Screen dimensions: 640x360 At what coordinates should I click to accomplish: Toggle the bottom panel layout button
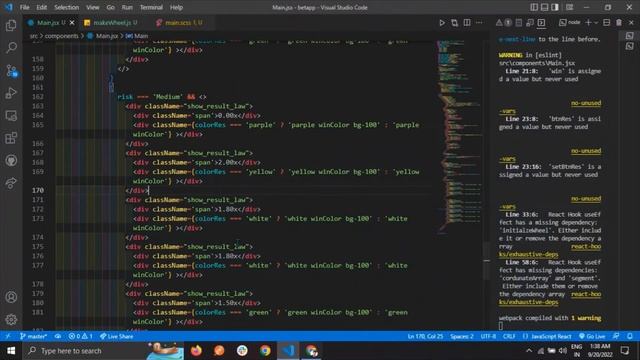point(544,7)
